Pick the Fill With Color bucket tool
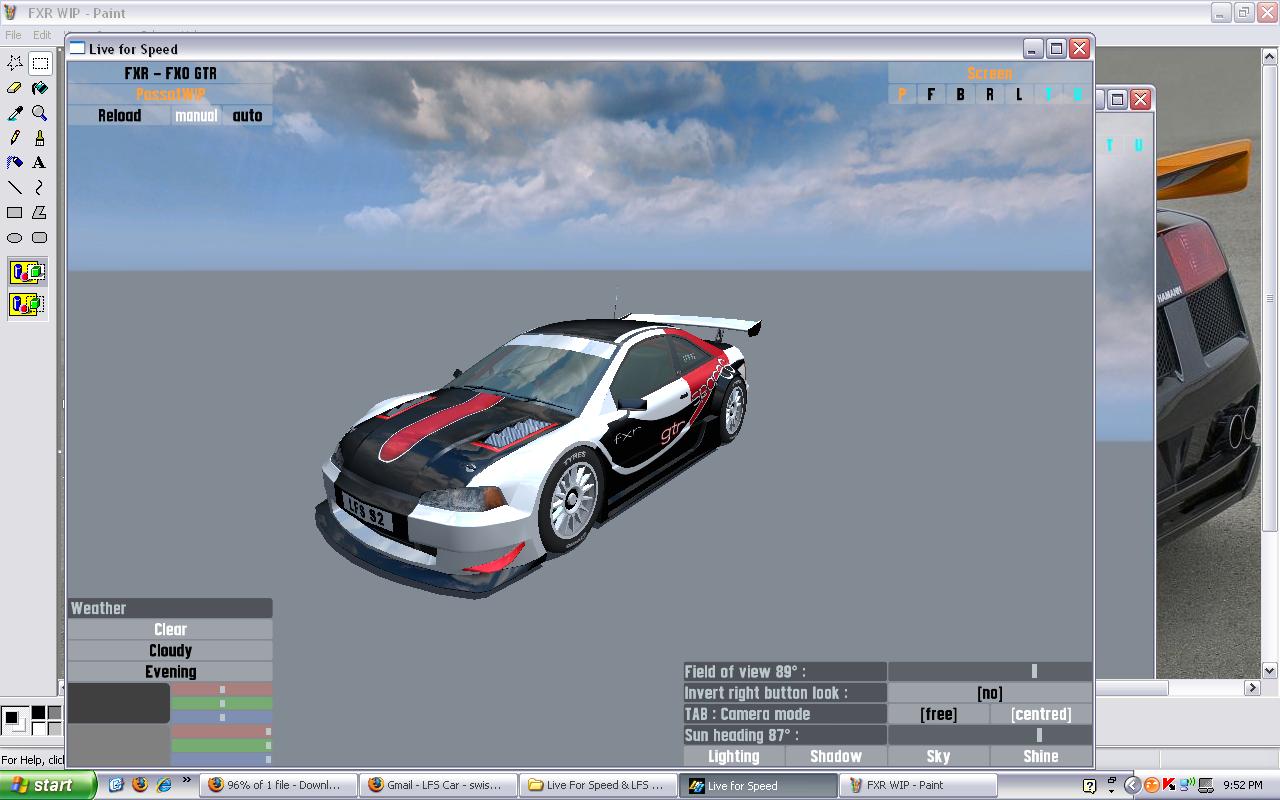 40,88
